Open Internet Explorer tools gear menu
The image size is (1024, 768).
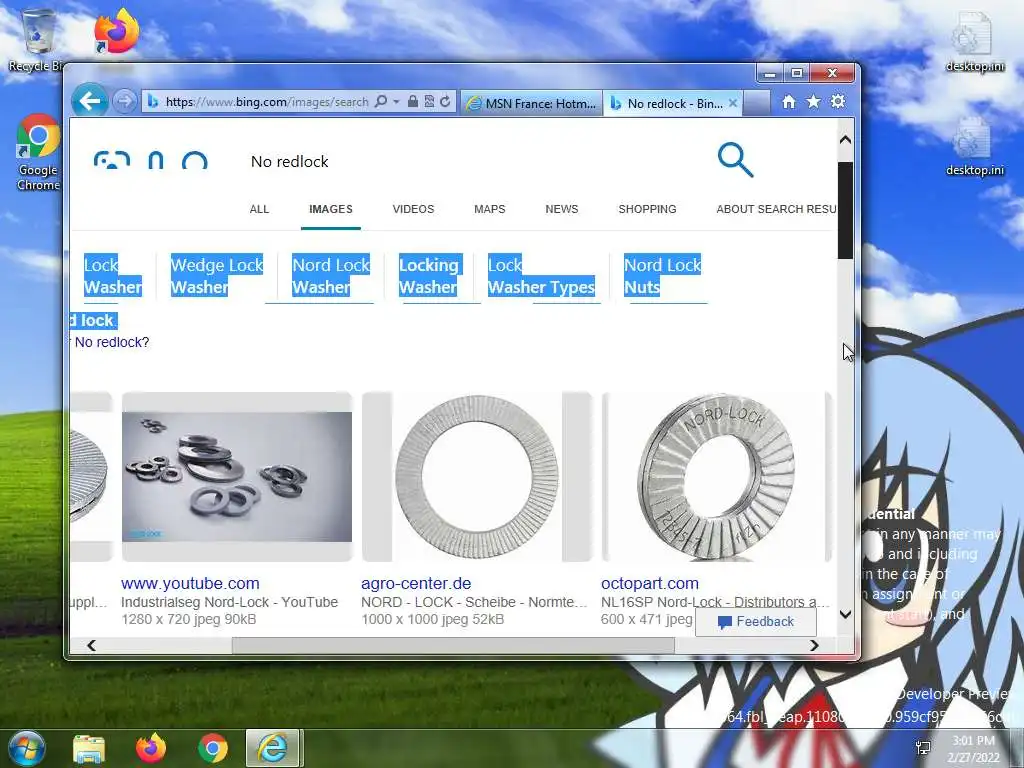click(838, 102)
